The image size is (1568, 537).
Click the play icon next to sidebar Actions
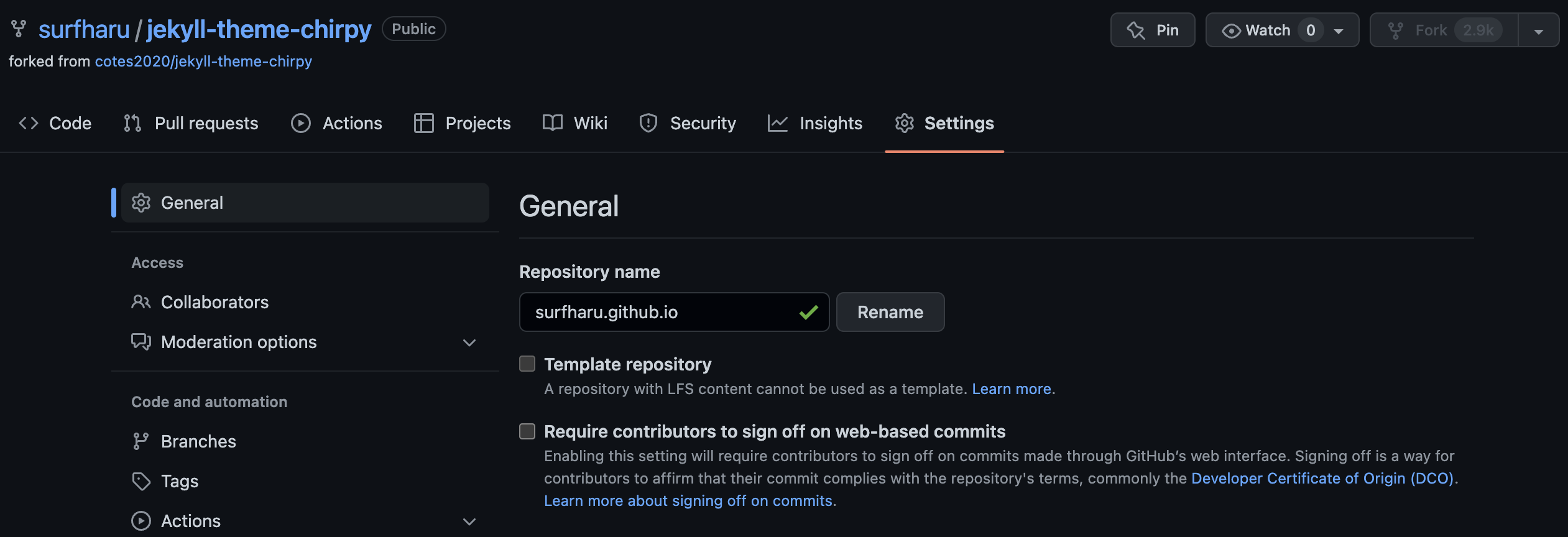coord(141,521)
